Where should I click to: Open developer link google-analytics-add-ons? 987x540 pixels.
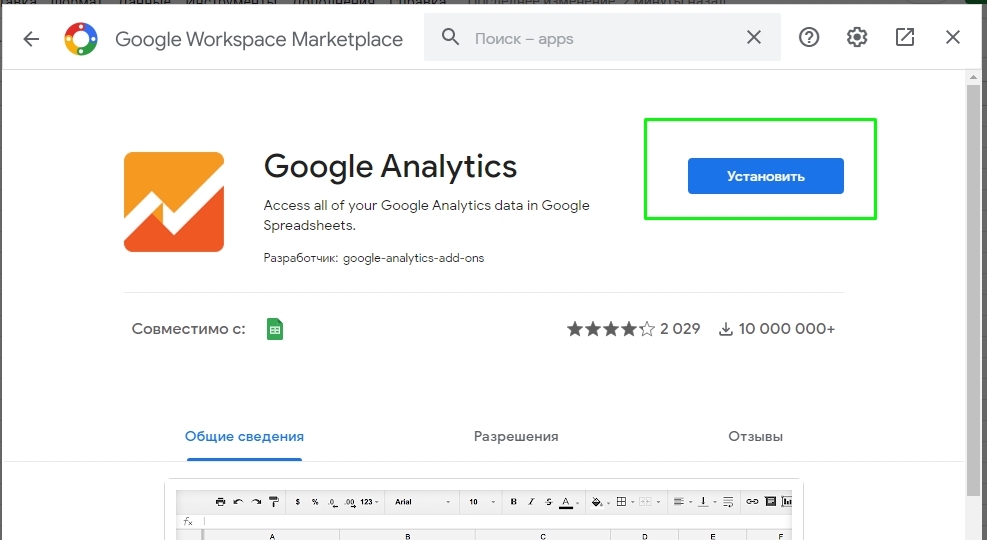[x=414, y=258]
